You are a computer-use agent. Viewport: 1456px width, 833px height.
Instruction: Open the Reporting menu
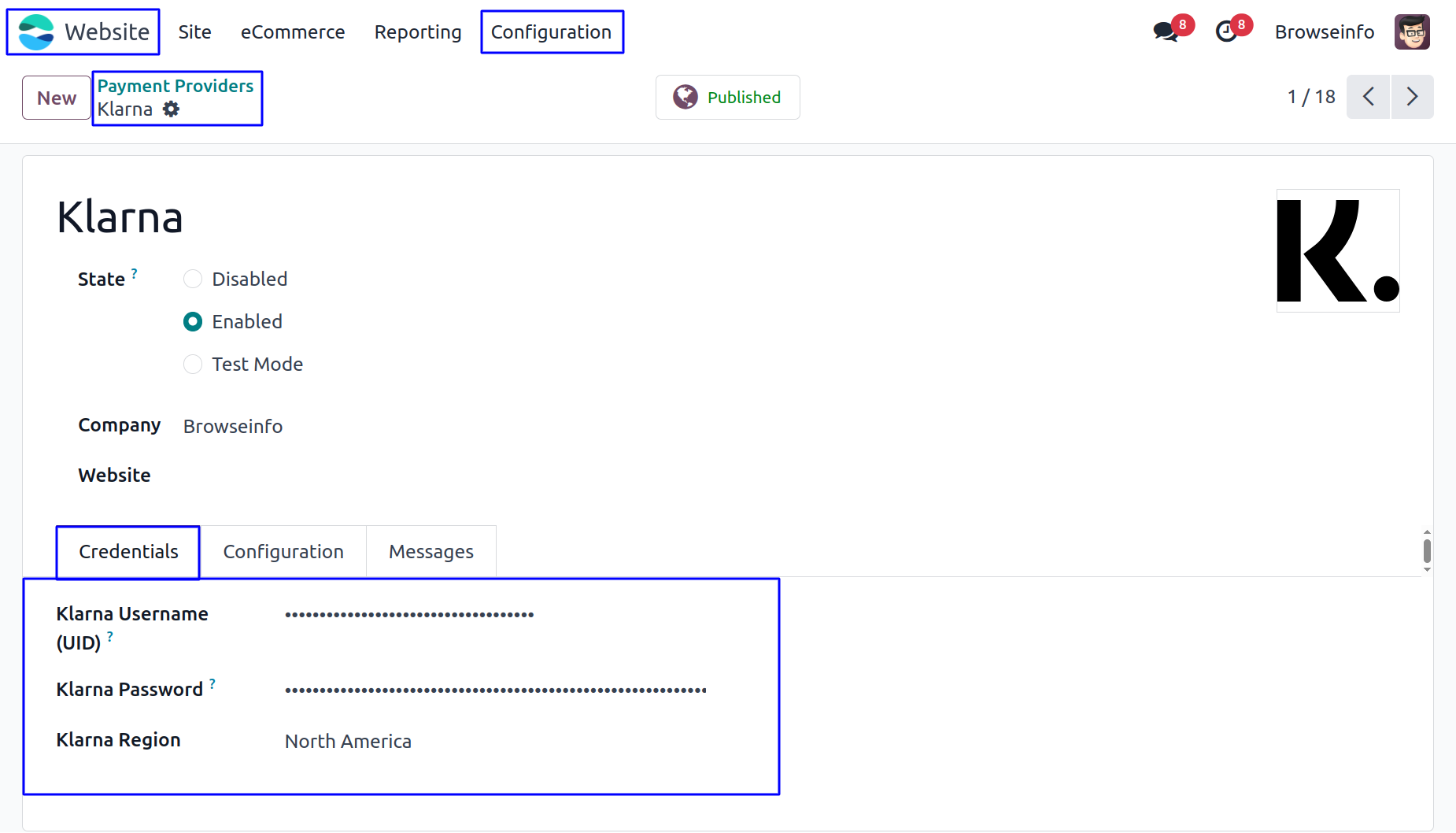coord(418,32)
